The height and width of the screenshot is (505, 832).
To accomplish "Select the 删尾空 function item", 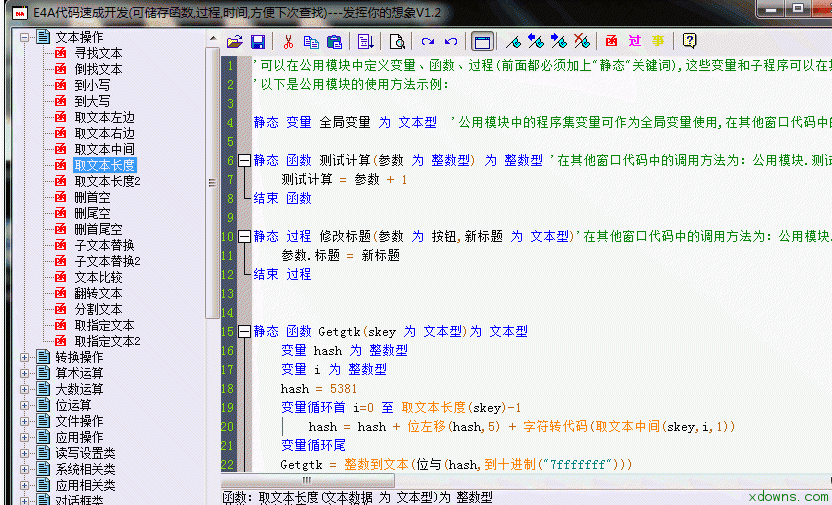I will pos(92,213).
